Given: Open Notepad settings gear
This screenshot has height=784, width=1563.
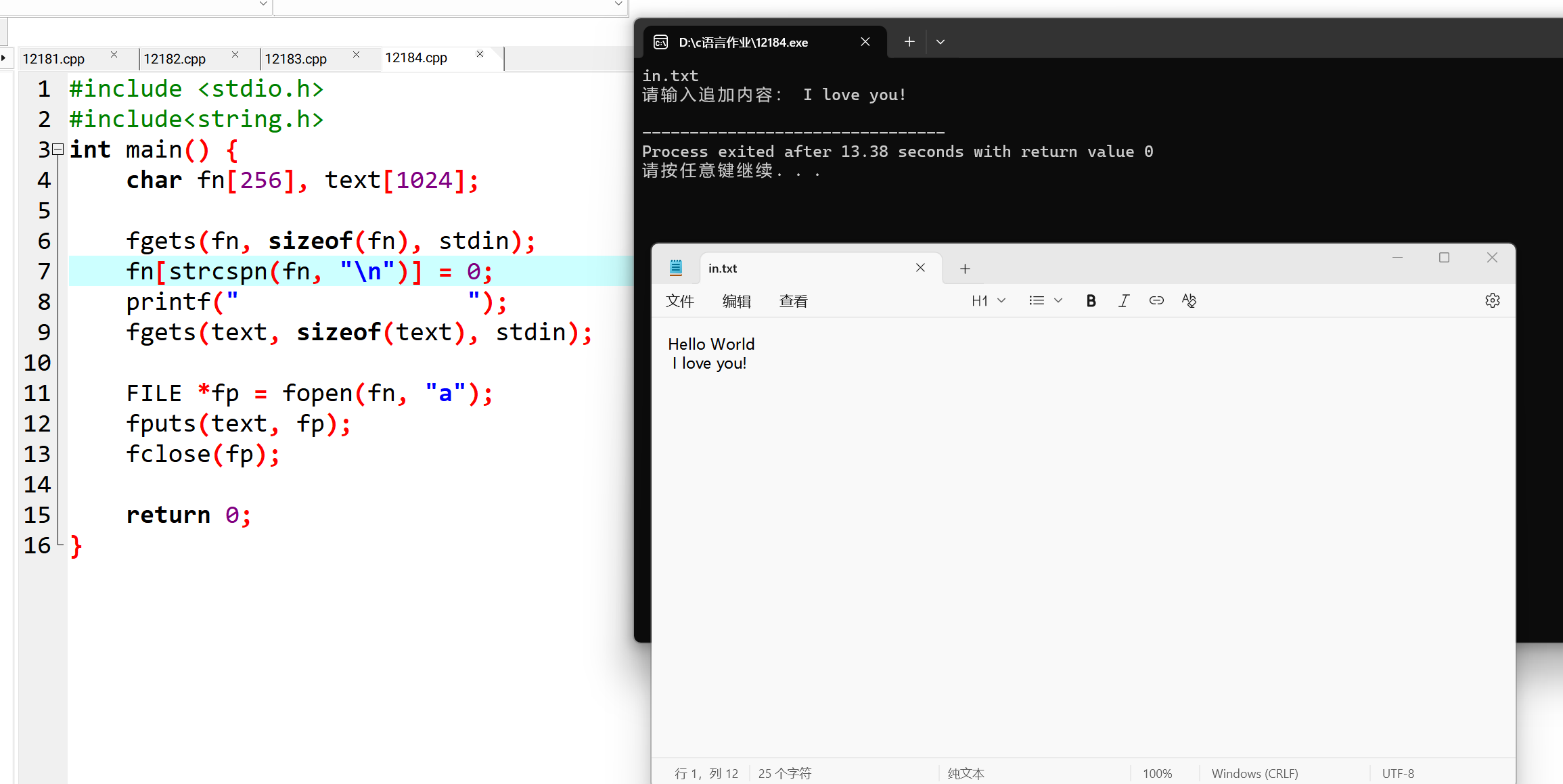Looking at the screenshot, I should pyautogui.click(x=1492, y=301).
